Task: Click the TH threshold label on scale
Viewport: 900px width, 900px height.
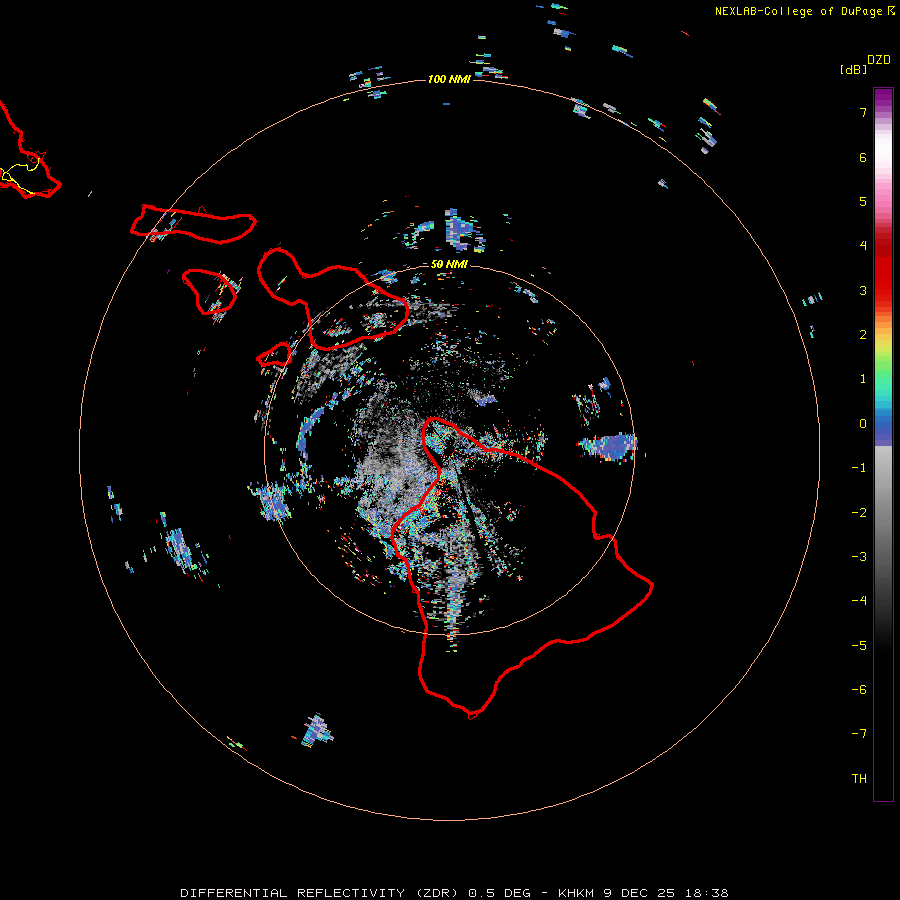Action: click(x=859, y=779)
